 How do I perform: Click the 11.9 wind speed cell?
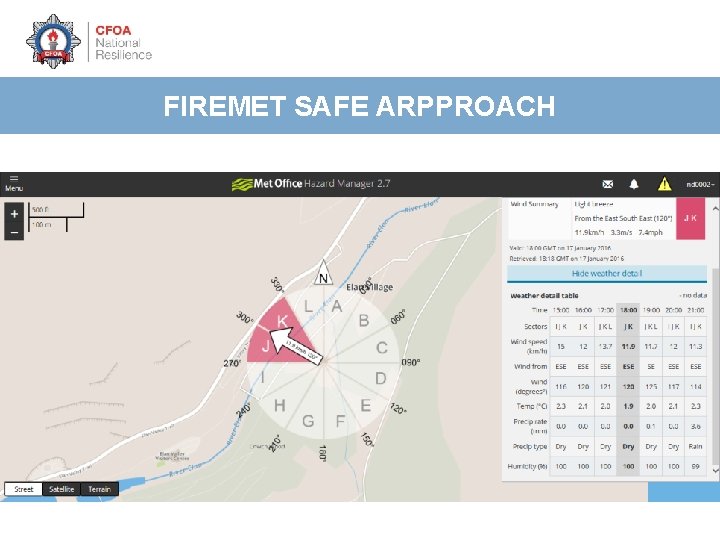click(x=628, y=347)
